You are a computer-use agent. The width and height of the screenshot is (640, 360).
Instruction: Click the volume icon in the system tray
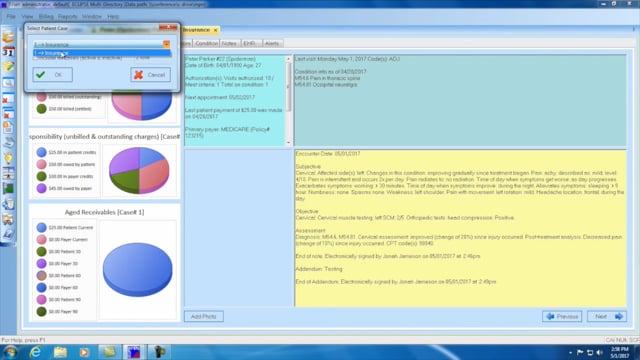pyautogui.click(x=600, y=352)
